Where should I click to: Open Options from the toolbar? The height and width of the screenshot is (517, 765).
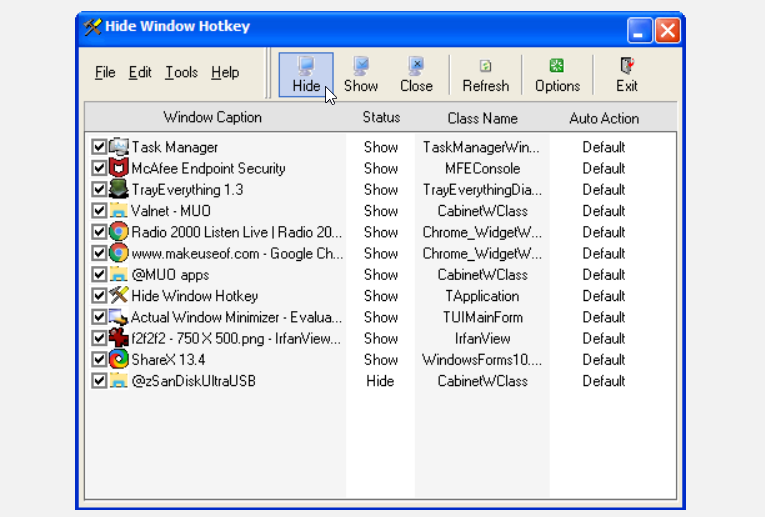click(x=557, y=75)
